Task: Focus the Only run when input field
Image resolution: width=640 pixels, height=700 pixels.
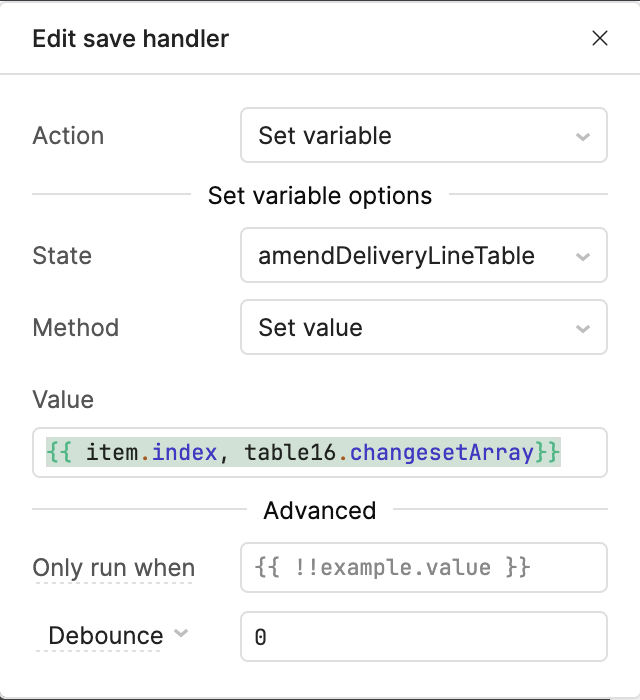Action: (423, 568)
